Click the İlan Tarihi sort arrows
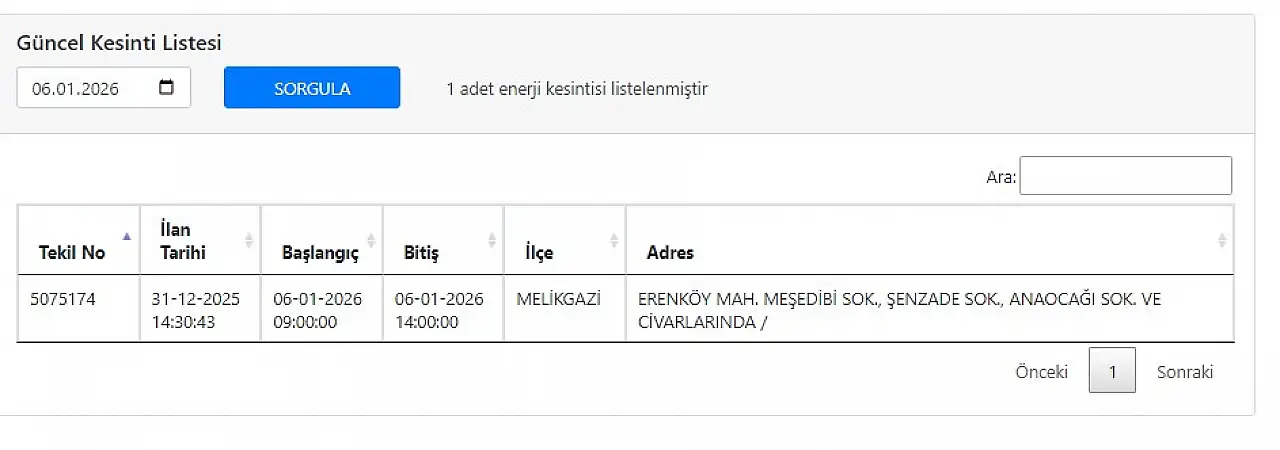 pos(249,240)
